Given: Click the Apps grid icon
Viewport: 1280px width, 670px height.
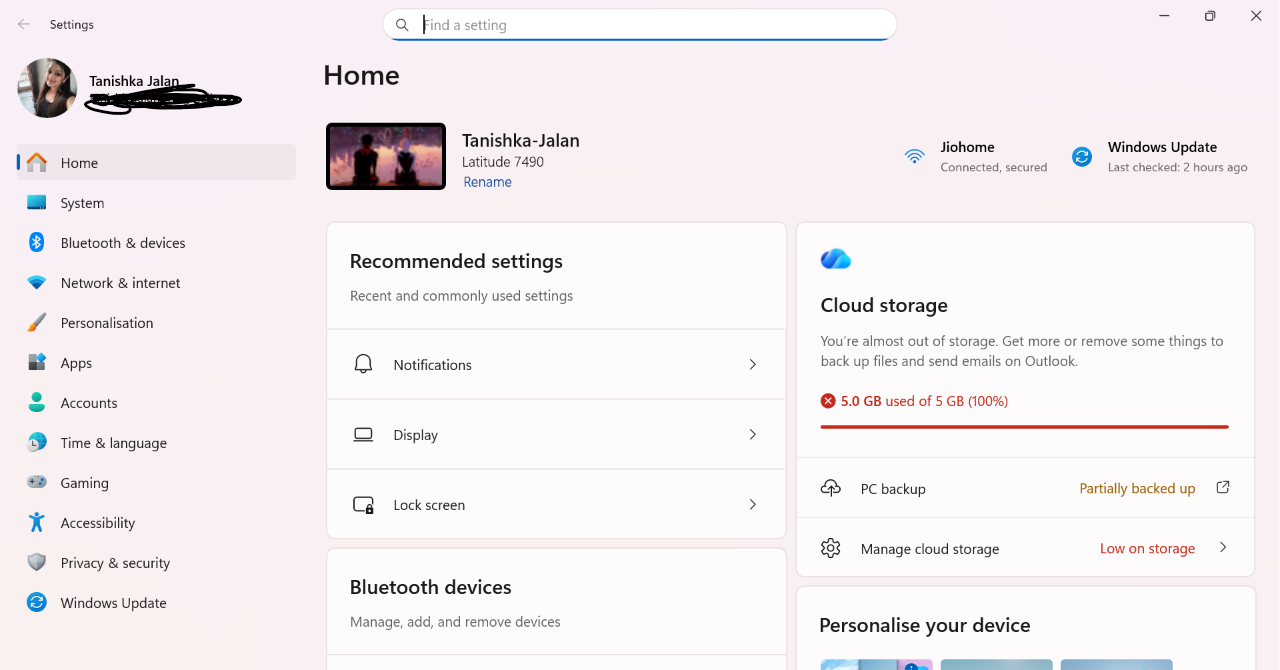Looking at the screenshot, I should 37,362.
